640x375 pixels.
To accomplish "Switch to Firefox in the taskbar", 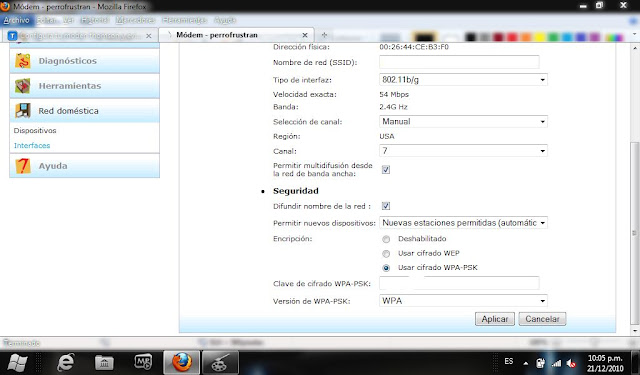I will click(x=182, y=362).
